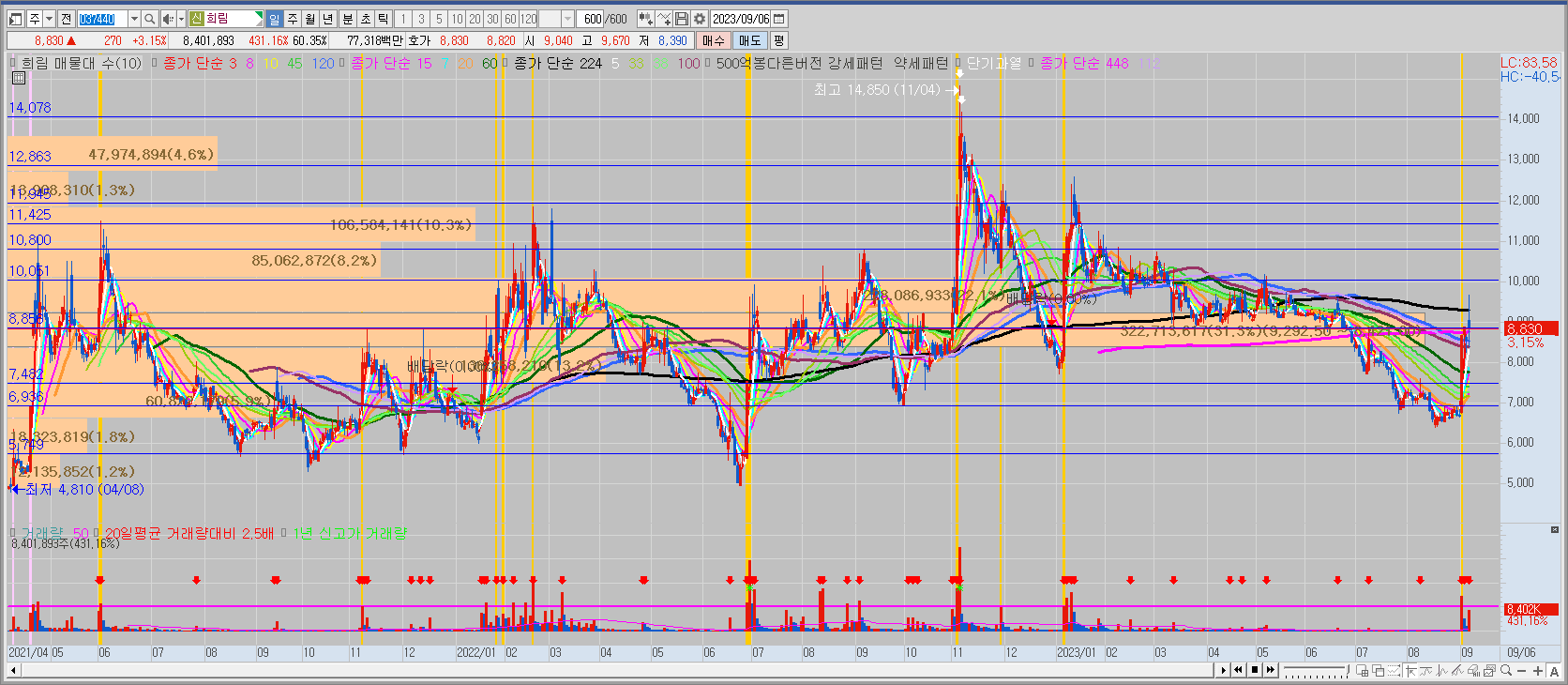Toggle the 1년 신고가 거래량 checkbox
The height and width of the screenshot is (685, 1568).
coord(284,533)
